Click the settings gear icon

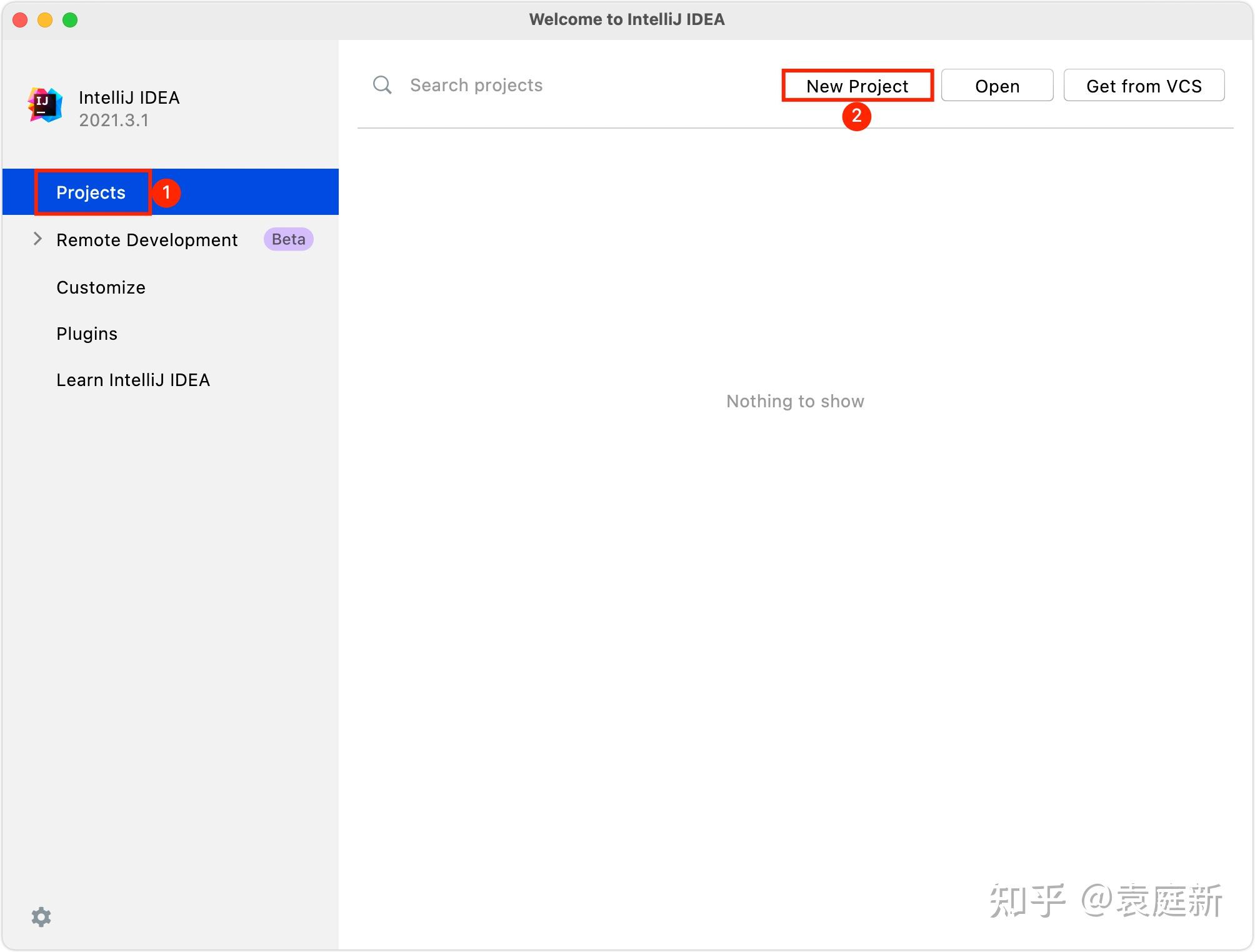pos(41,917)
